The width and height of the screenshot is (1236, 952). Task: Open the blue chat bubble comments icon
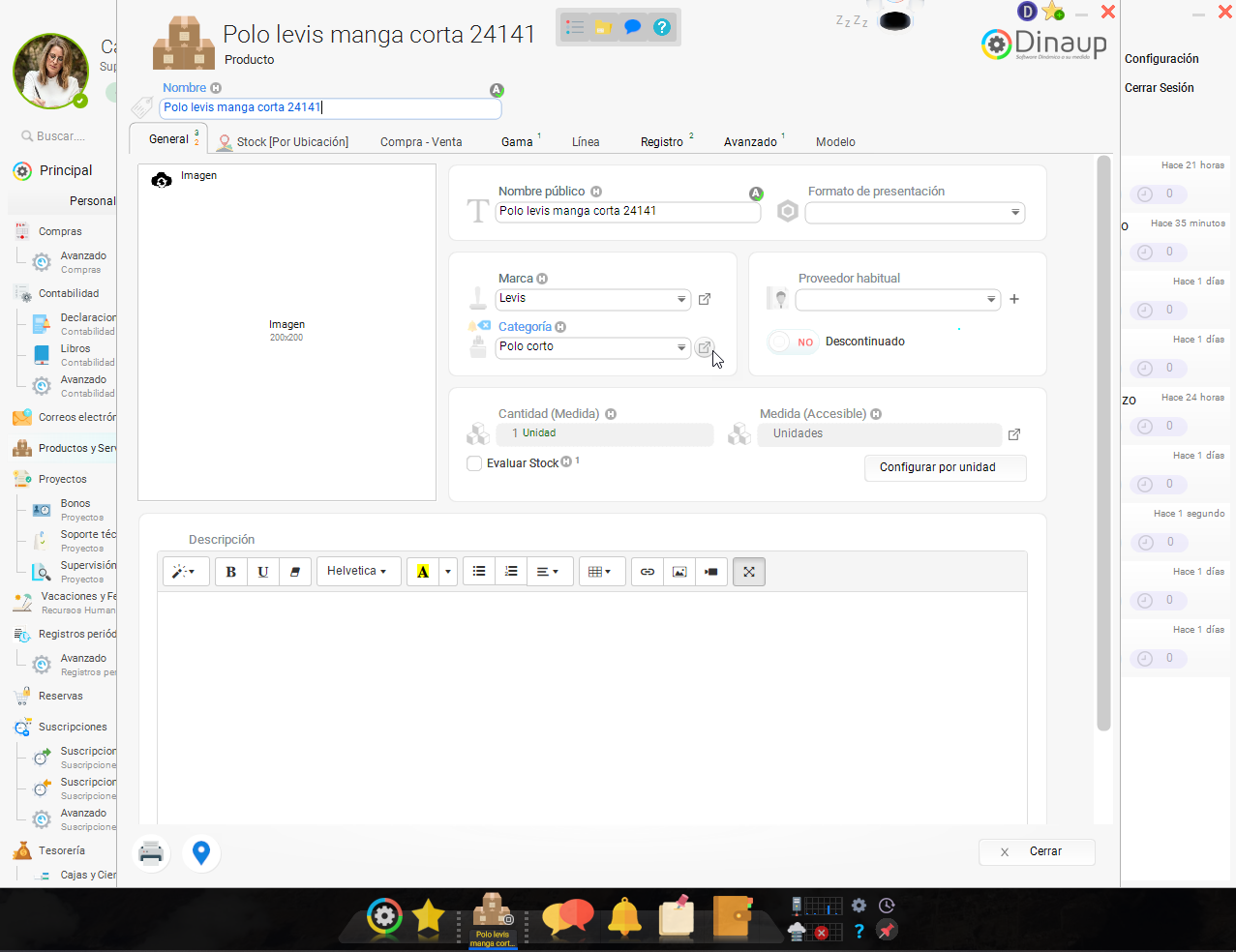coord(632,27)
